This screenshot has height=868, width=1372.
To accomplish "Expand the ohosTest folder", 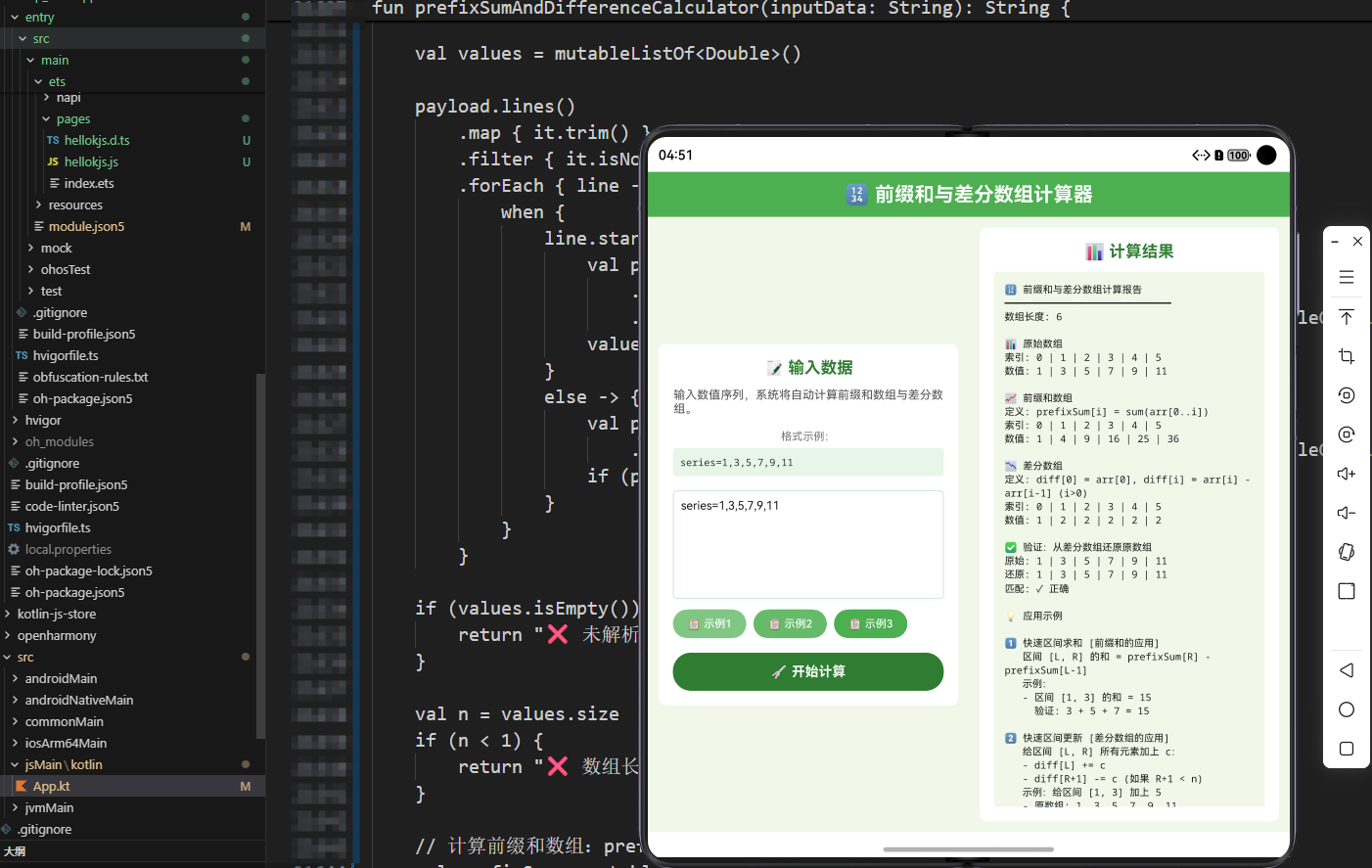I will (x=30, y=269).
